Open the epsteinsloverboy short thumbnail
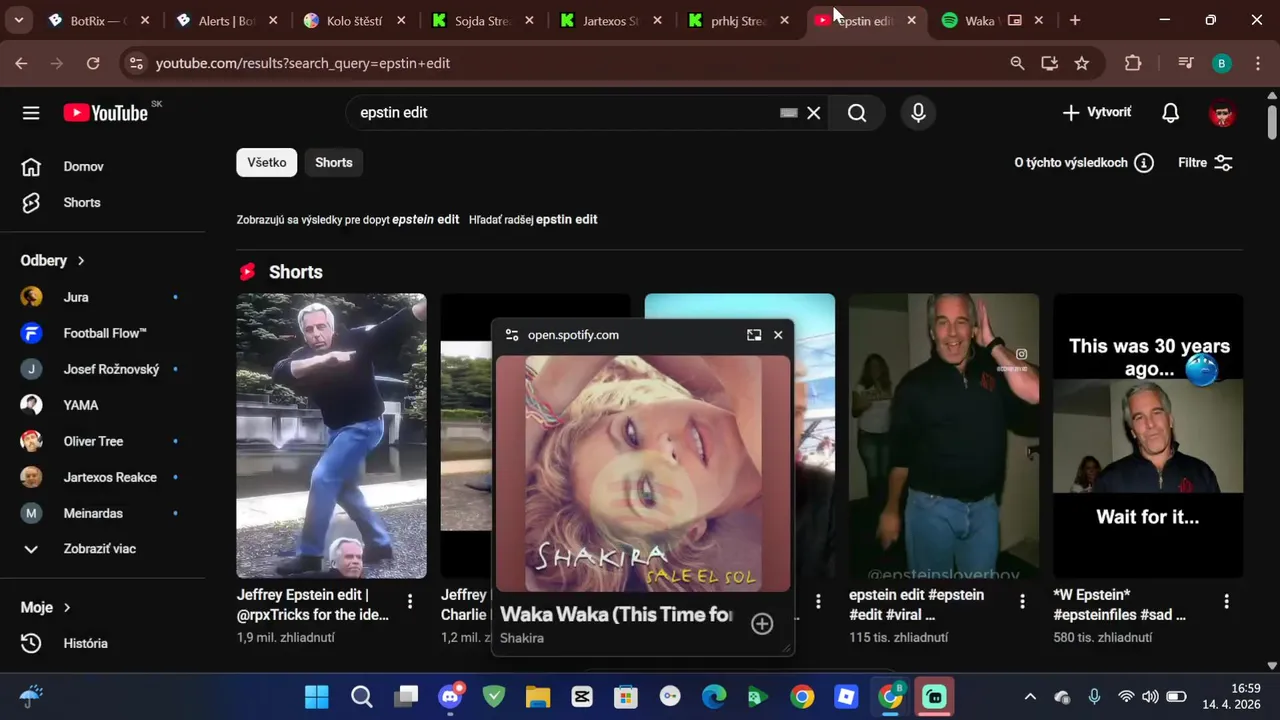 944,435
